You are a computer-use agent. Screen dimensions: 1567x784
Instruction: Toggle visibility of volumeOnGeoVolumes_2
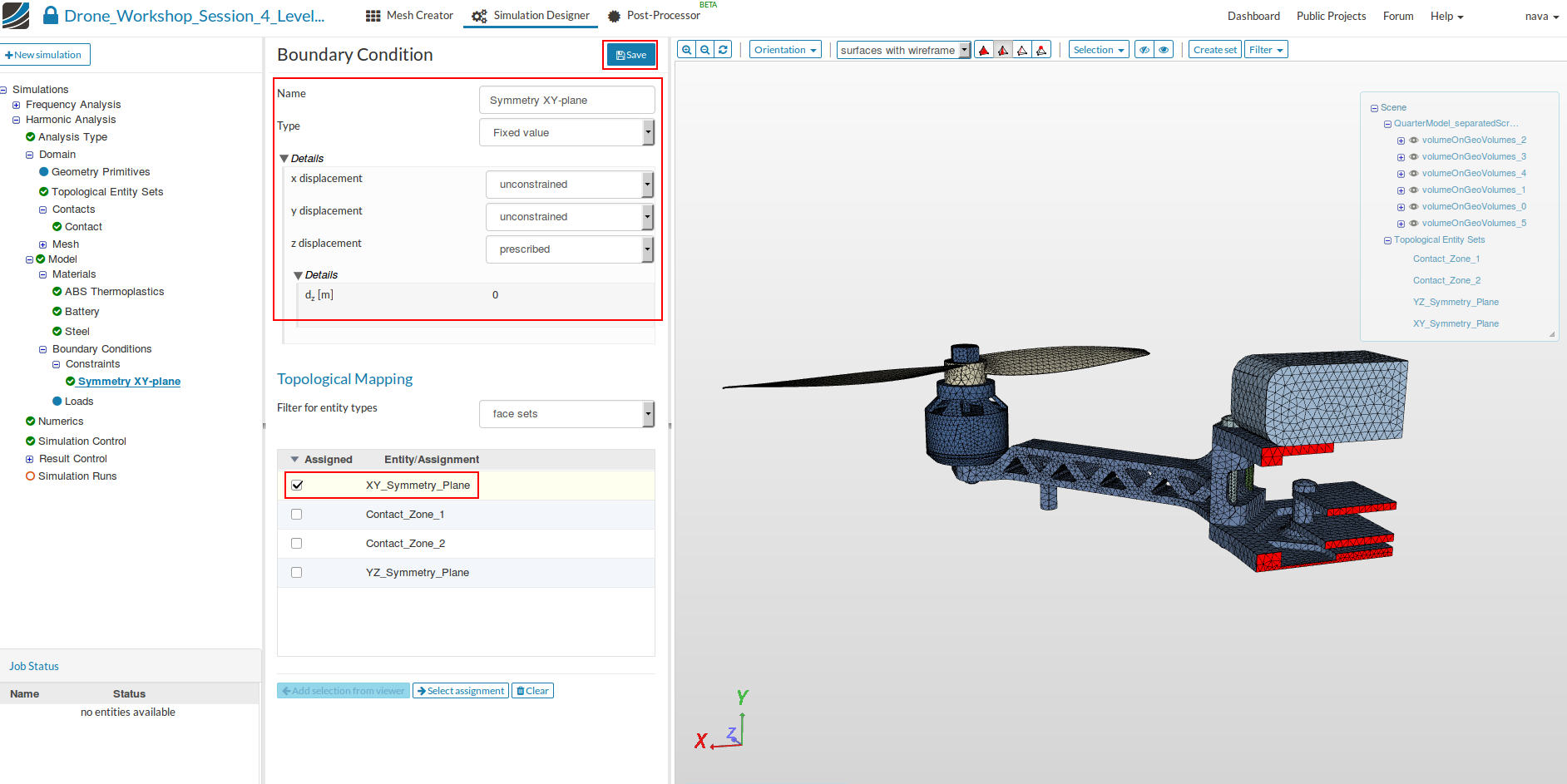coord(1414,141)
